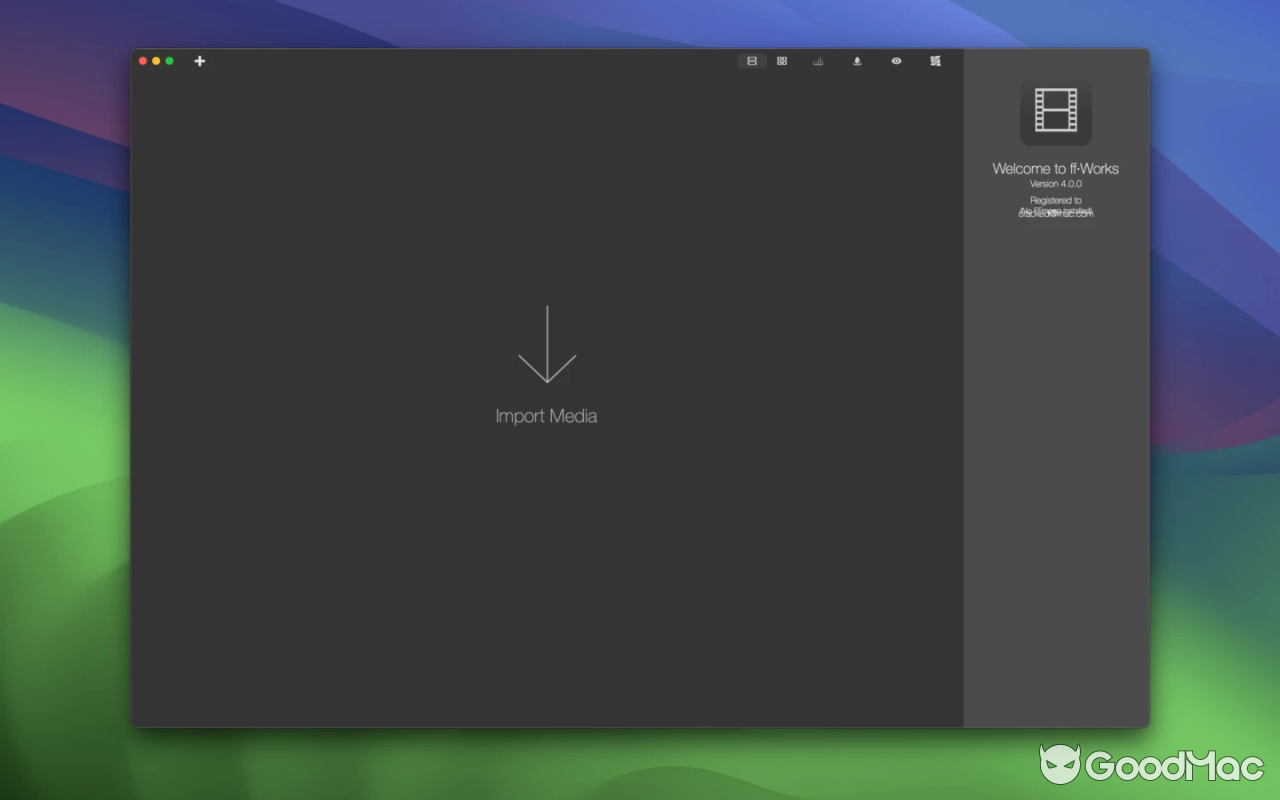Click the bitrate chart analysis icon
Viewport: 1280px width, 800px height.
817,61
